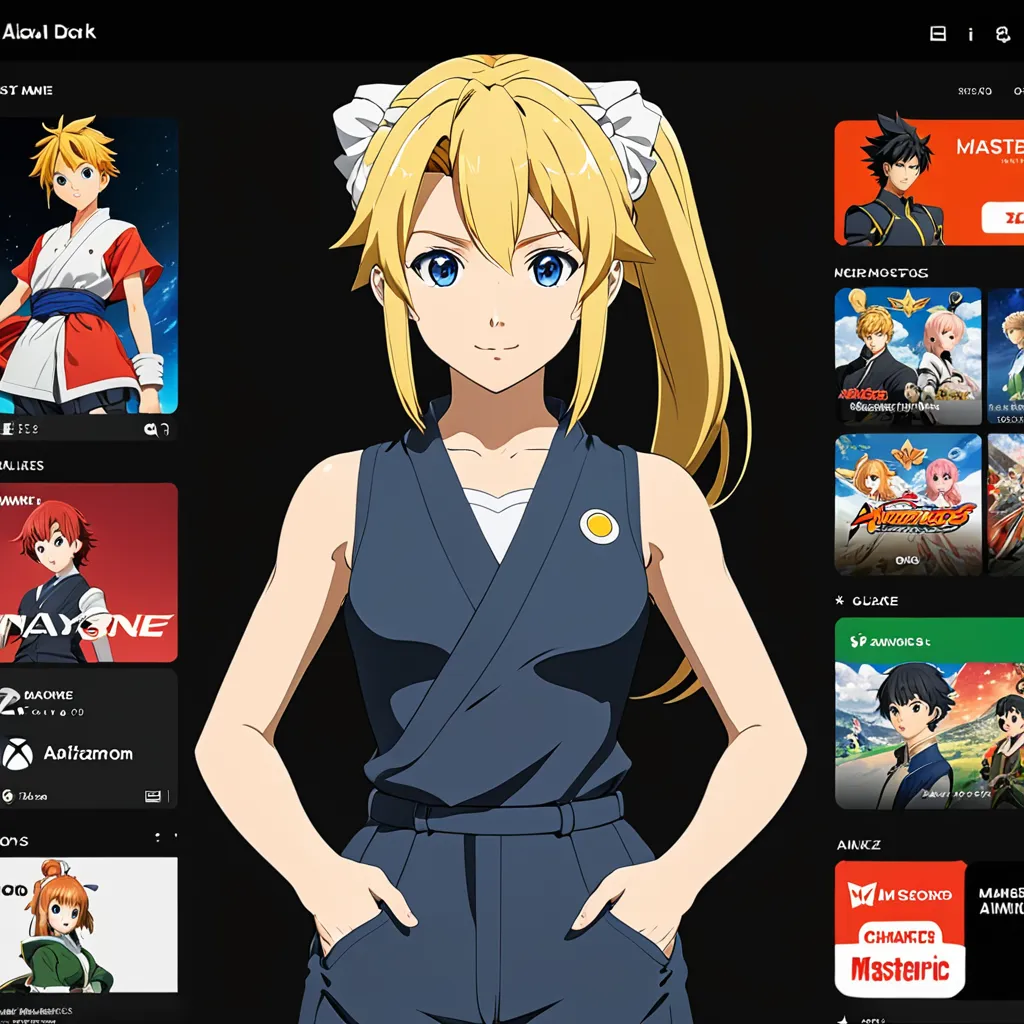Open the info icon at the top right
The width and height of the screenshot is (1024, 1024).
tap(972, 33)
